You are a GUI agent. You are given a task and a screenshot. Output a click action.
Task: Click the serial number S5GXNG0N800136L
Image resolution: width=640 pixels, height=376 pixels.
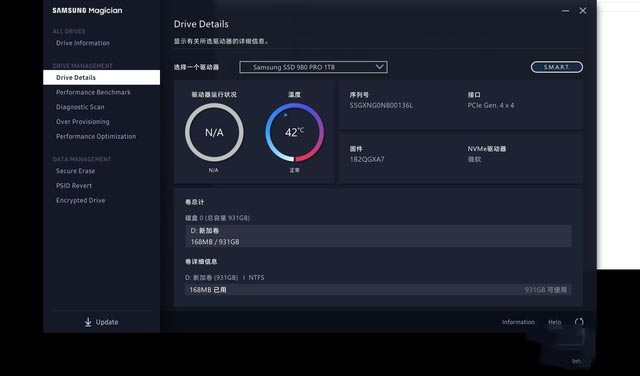click(381, 105)
